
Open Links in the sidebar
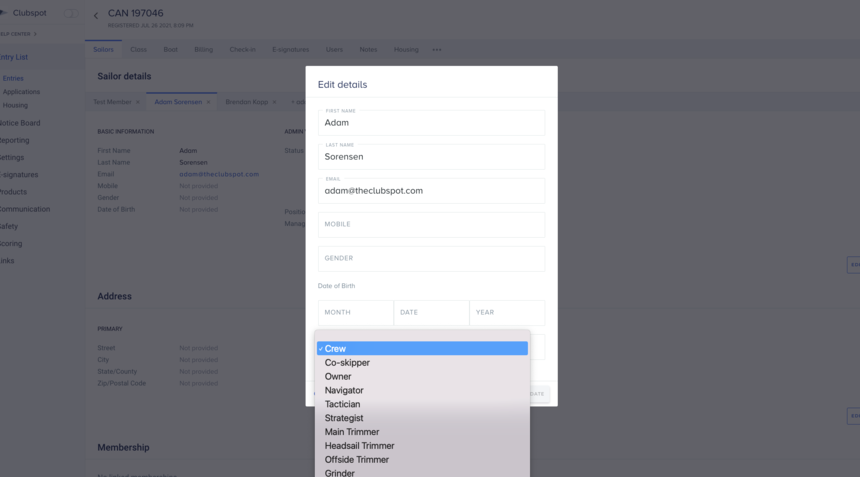click(7, 261)
